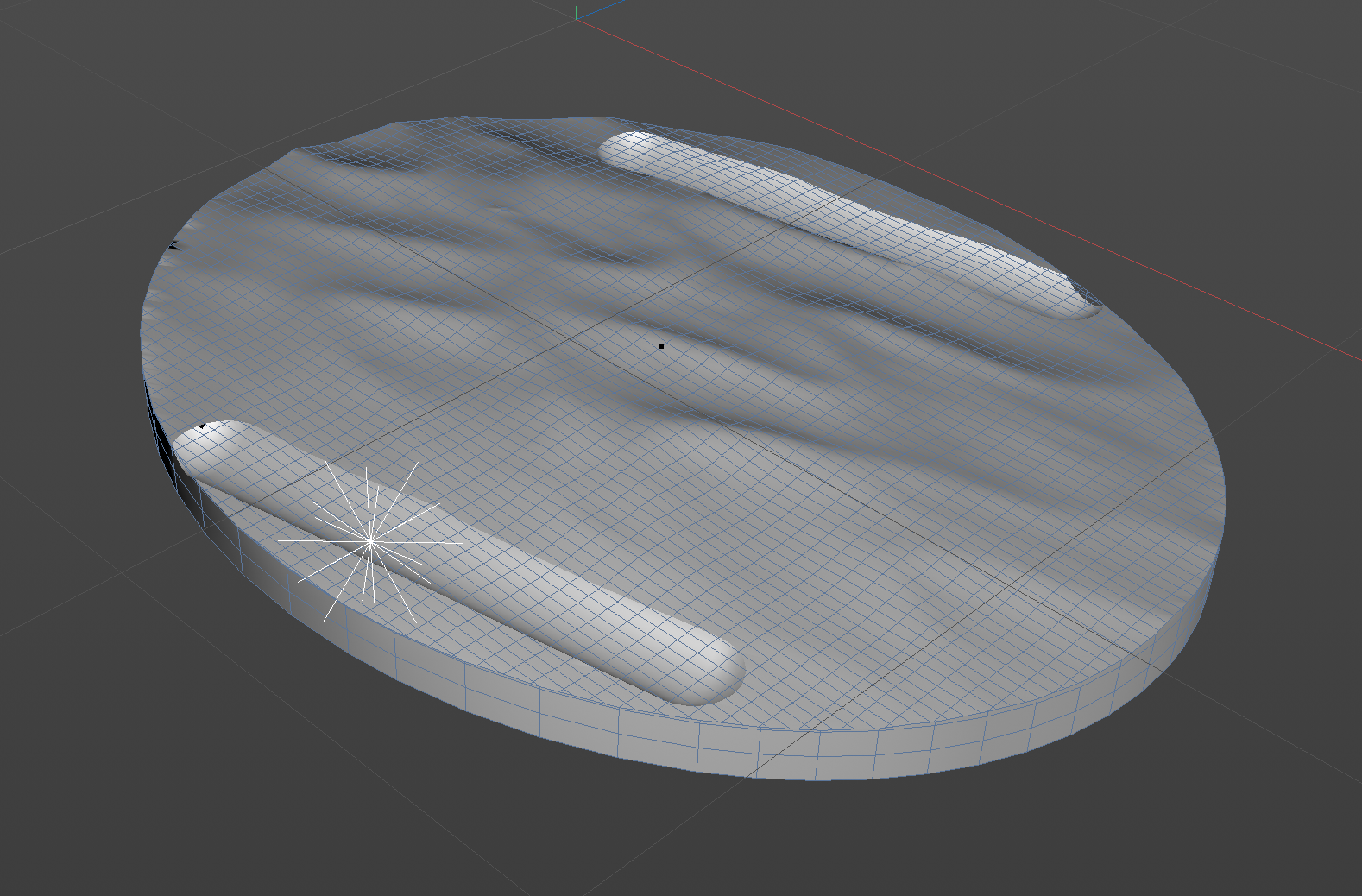
Task: Click the short green axis line at the top
Action: pos(576,8)
